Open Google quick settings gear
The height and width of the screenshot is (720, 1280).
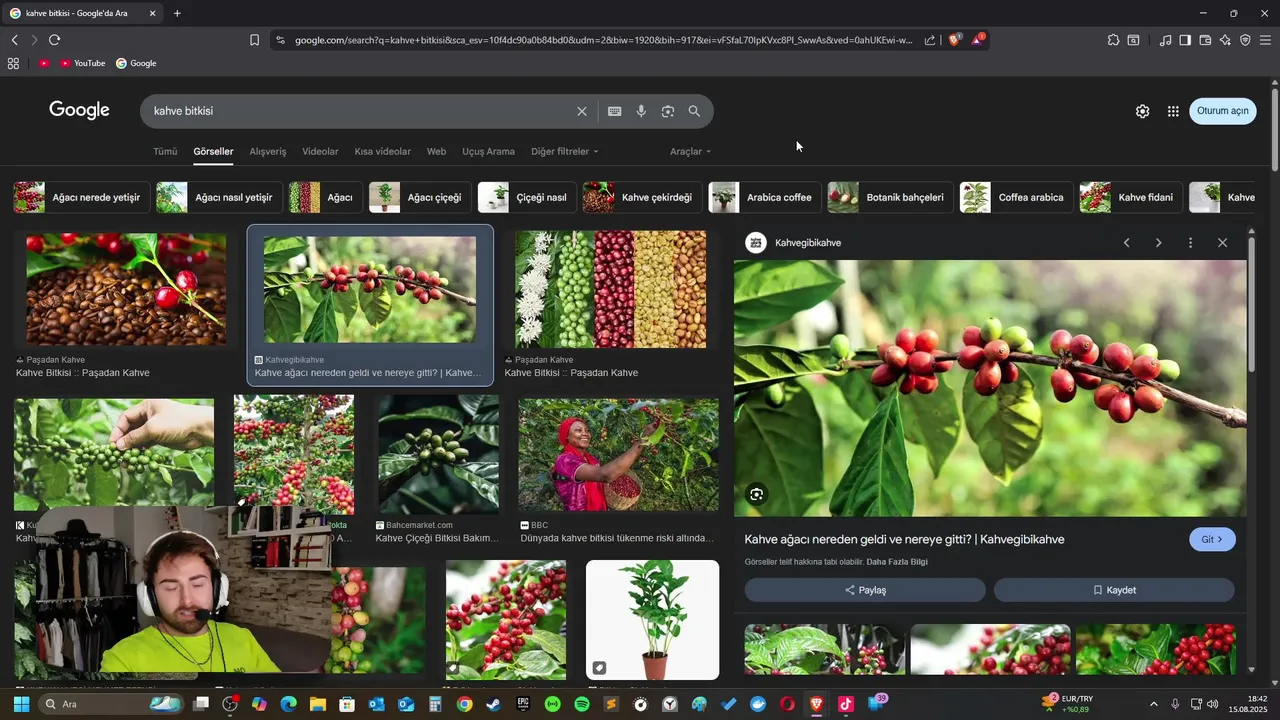[1142, 111]
